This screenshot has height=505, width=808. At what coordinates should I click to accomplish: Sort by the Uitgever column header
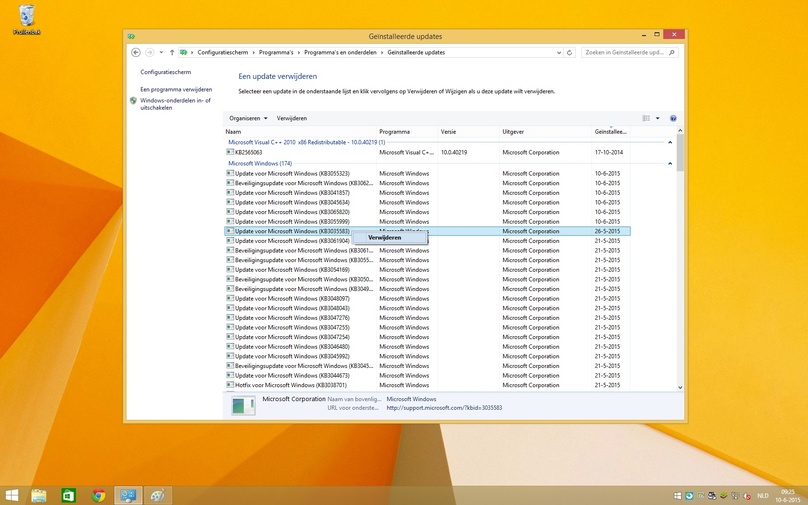pos(546,132)
